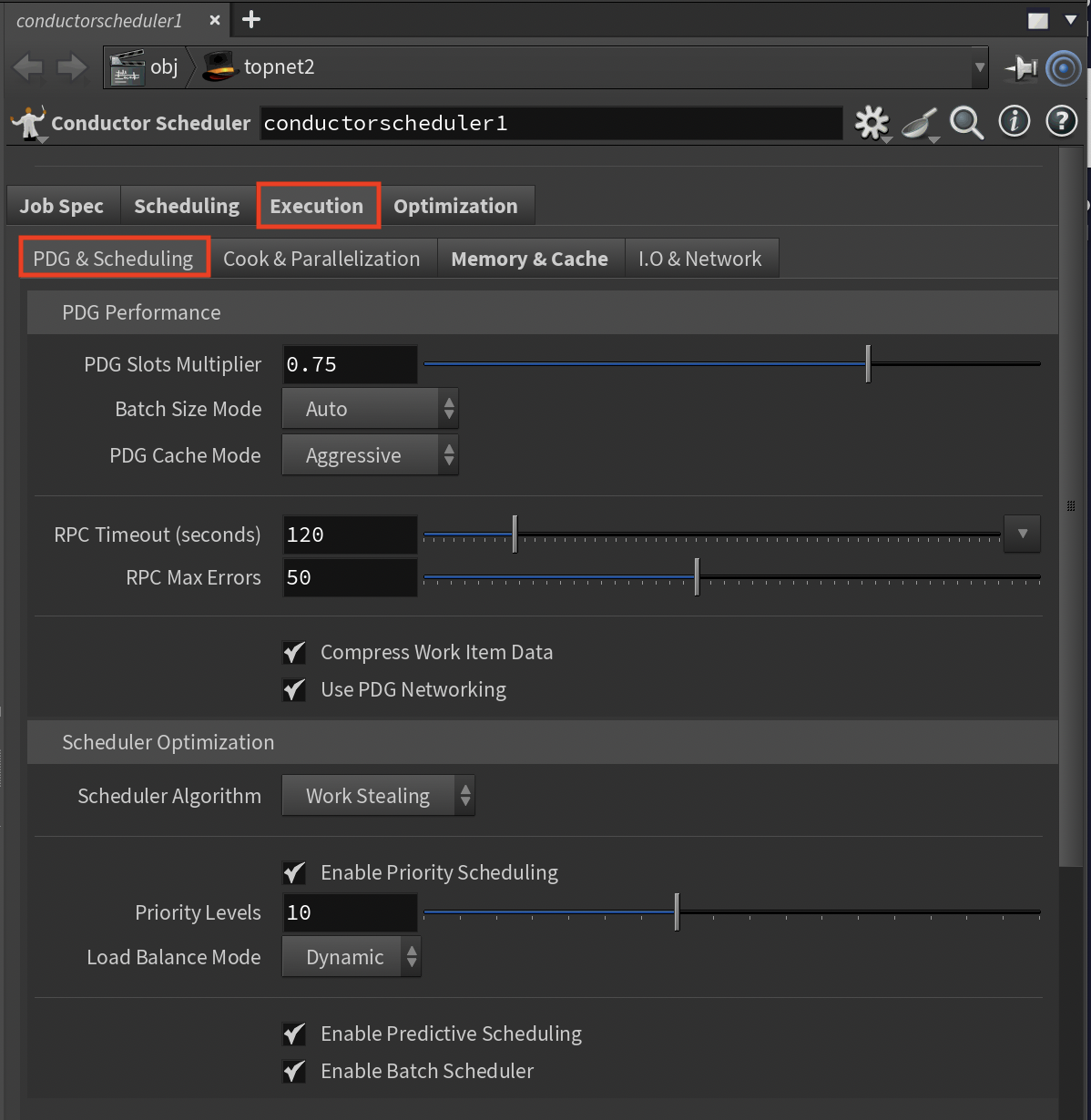1091x1120 pixels.
Task: Click the obj network icon
Action: click(127, 67)
